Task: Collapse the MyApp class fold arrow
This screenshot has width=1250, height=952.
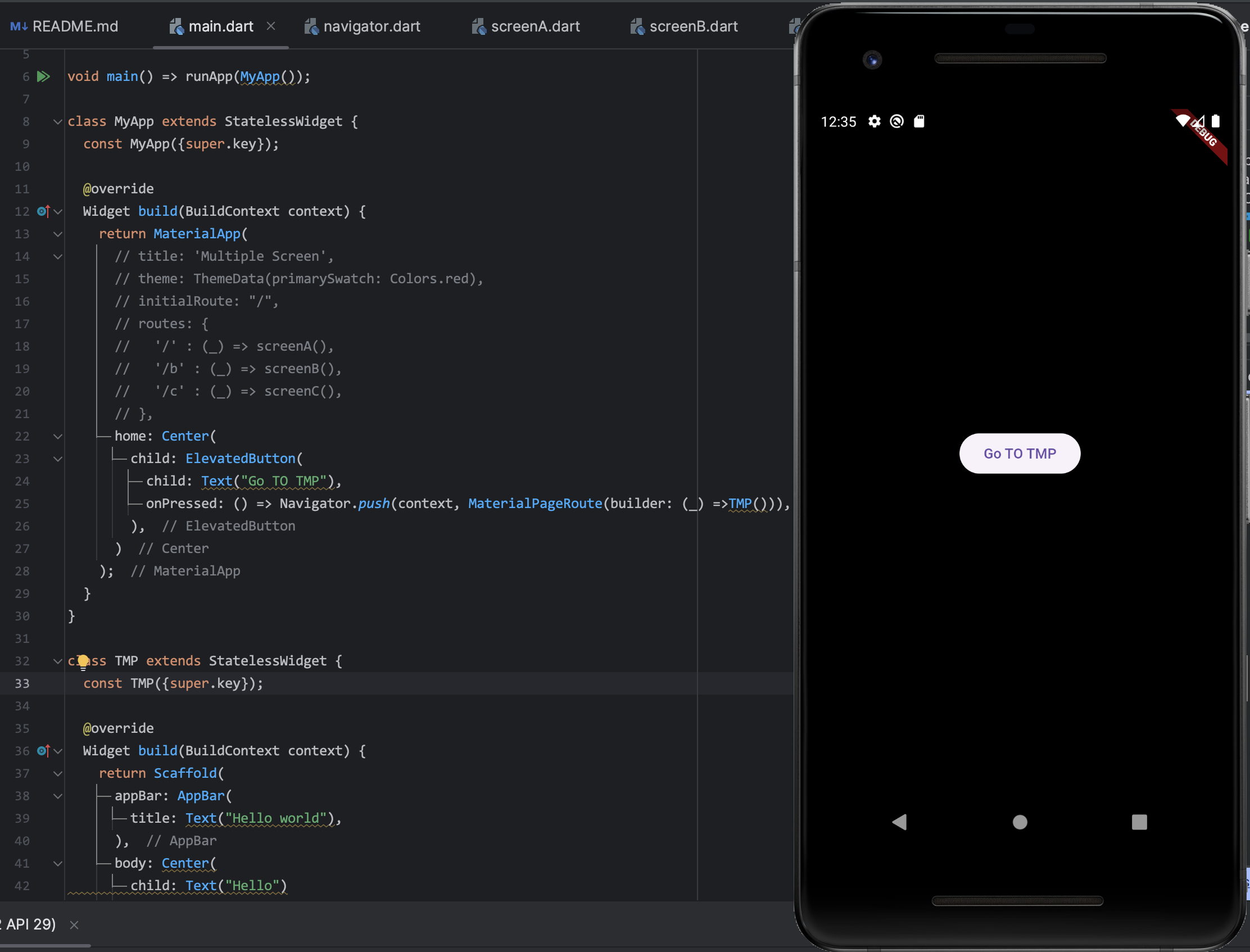Action: pyautogui.click(x=58, y=122)
